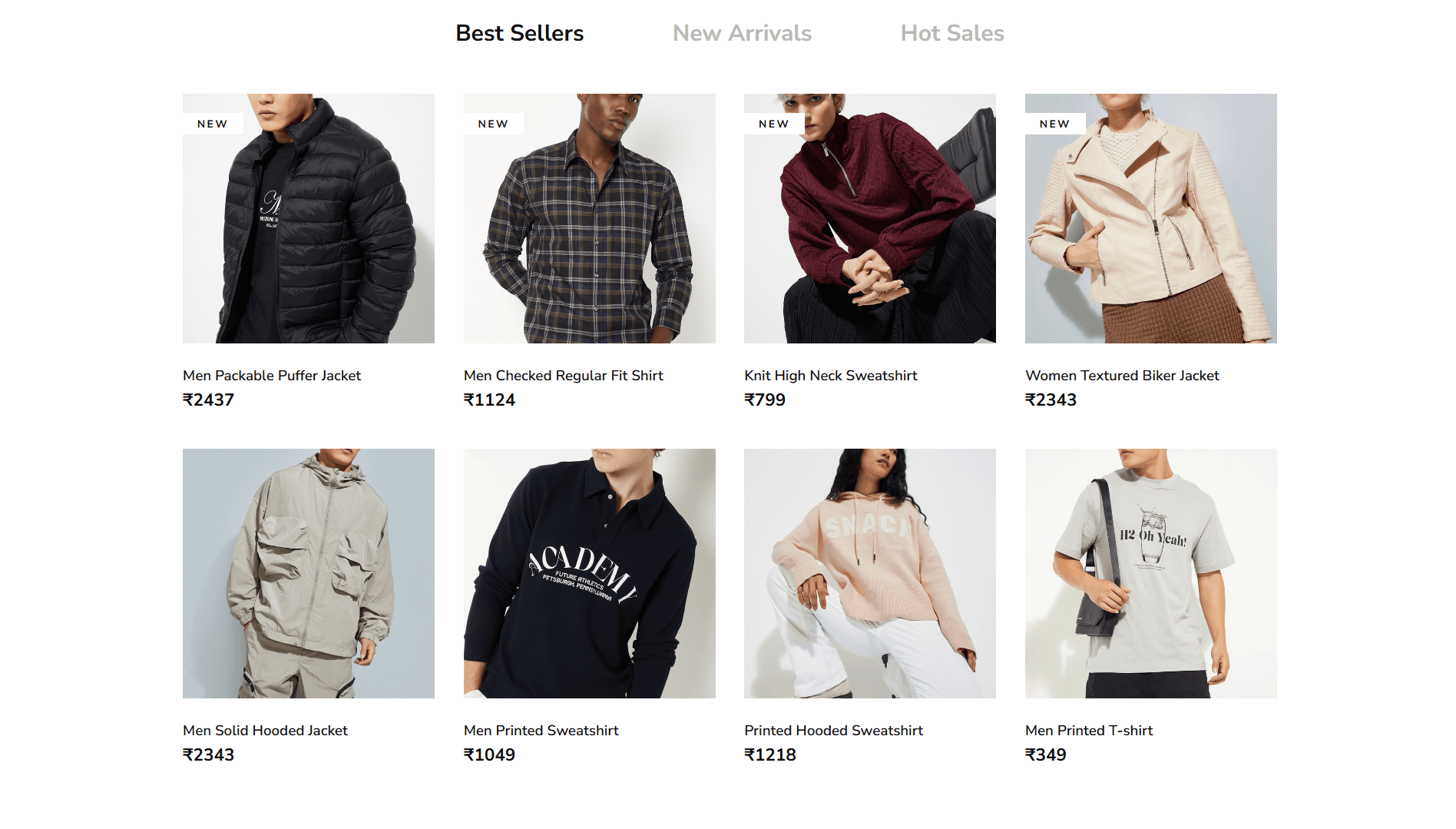
Task: Click the Men Printed T-shirt image
Action: [1151, 573]
